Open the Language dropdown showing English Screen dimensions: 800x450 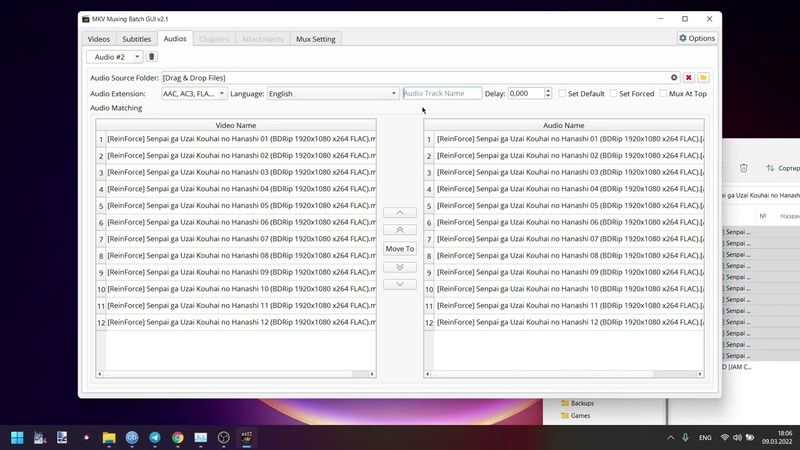333,93
